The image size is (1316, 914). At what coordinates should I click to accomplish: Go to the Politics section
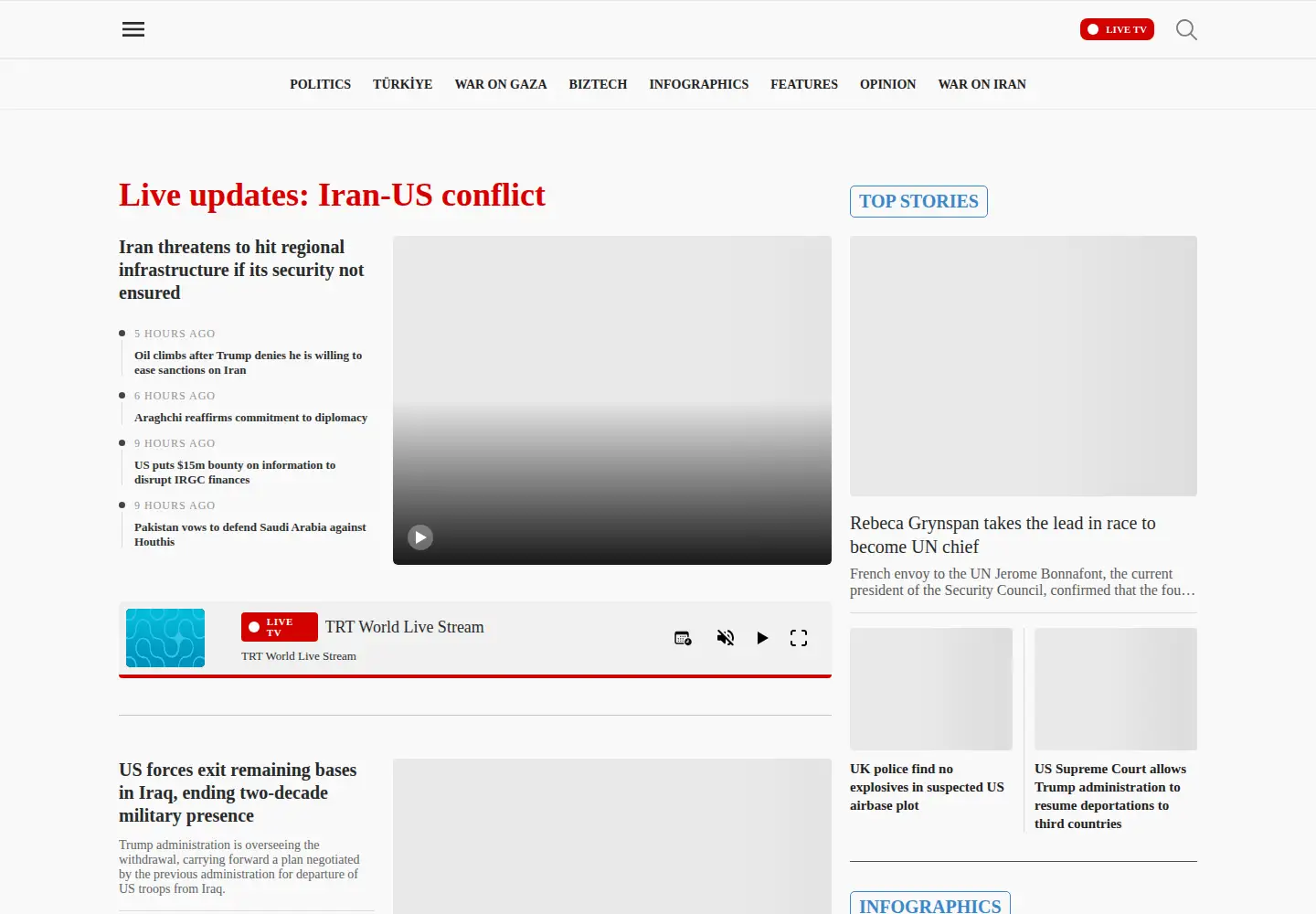pos(321,84)
